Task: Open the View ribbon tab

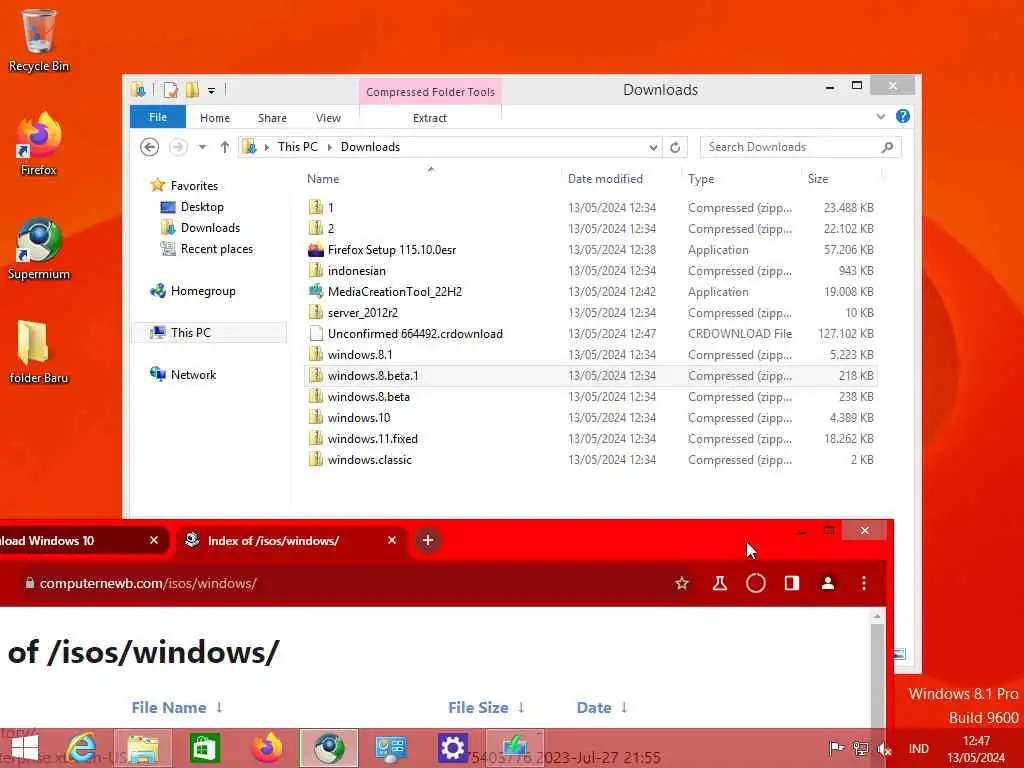Action: tap(328, 118)
